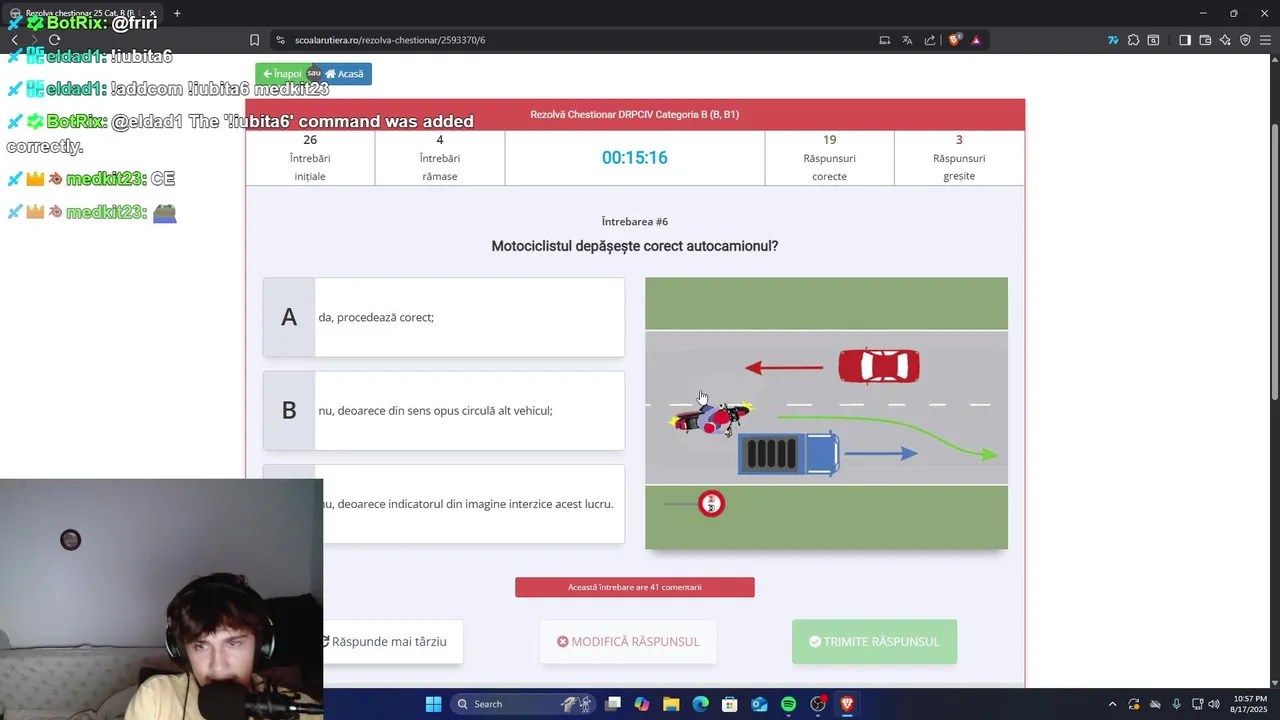The image size is (1280, 720).
Task: Open OBS Studio from the taskbar
Action: tap(818, 704)
